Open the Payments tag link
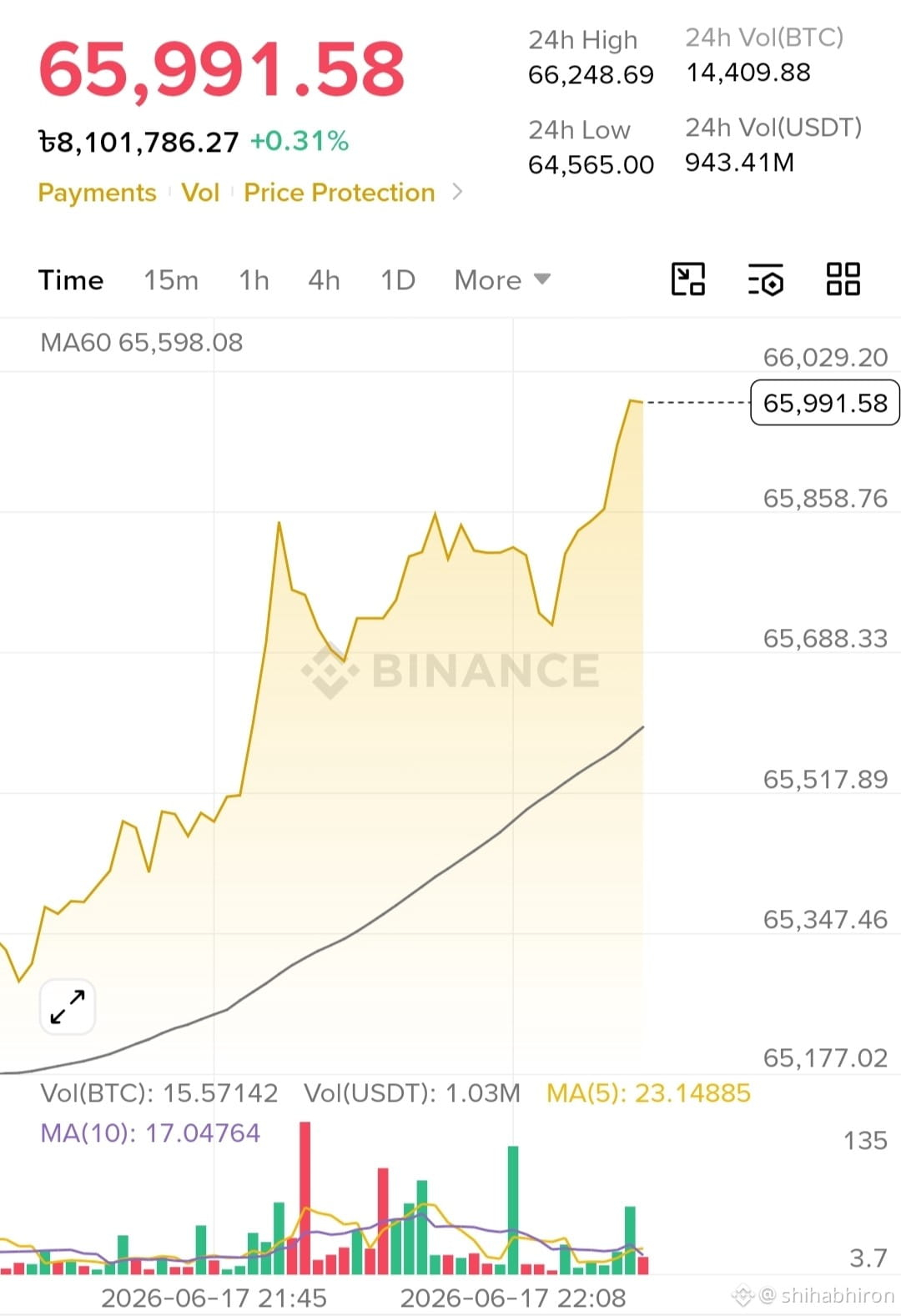Image resolution: width=901 pixels, height=1316 pixels. [x=97, y=193]
